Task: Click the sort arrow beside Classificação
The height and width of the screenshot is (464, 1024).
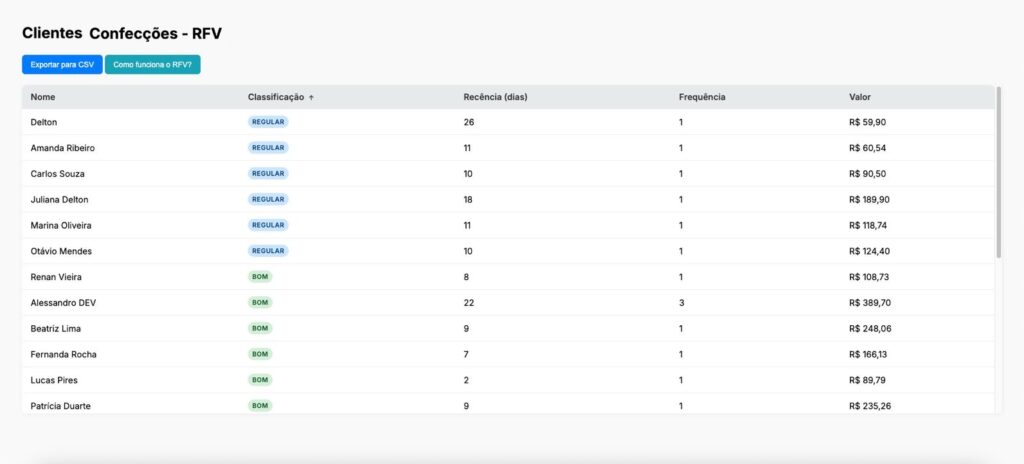Action: tap(312, 97)
